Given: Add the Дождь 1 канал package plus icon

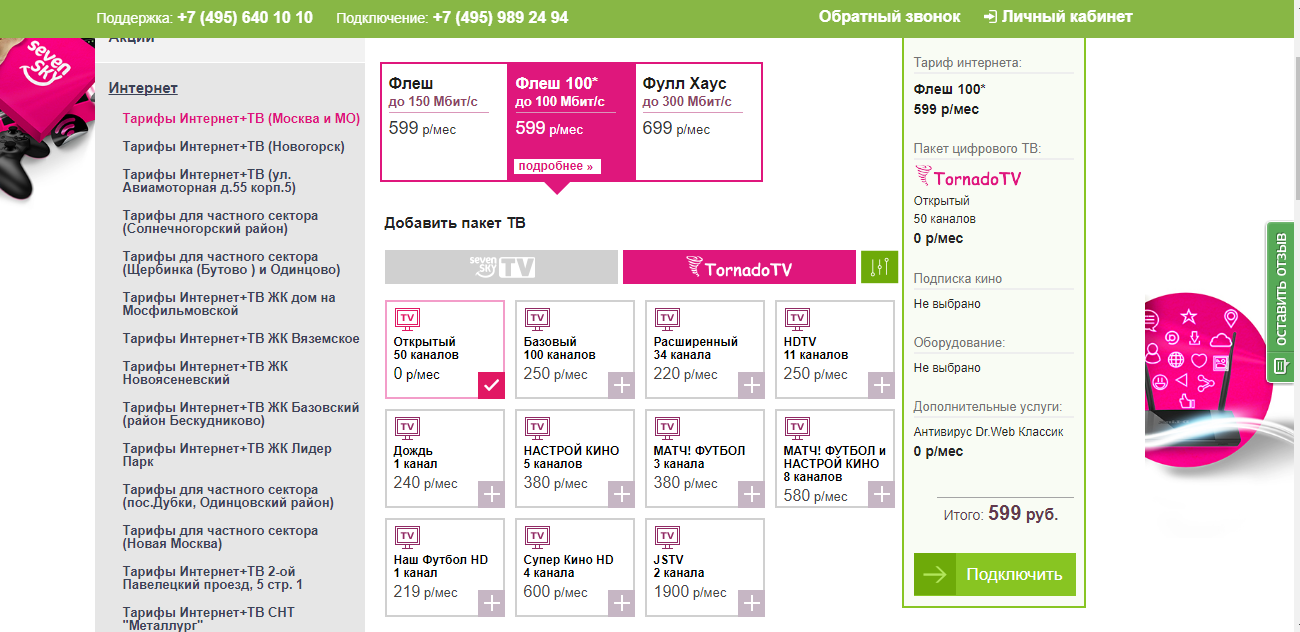Looking at the screenshot, I should coord(491,494).
